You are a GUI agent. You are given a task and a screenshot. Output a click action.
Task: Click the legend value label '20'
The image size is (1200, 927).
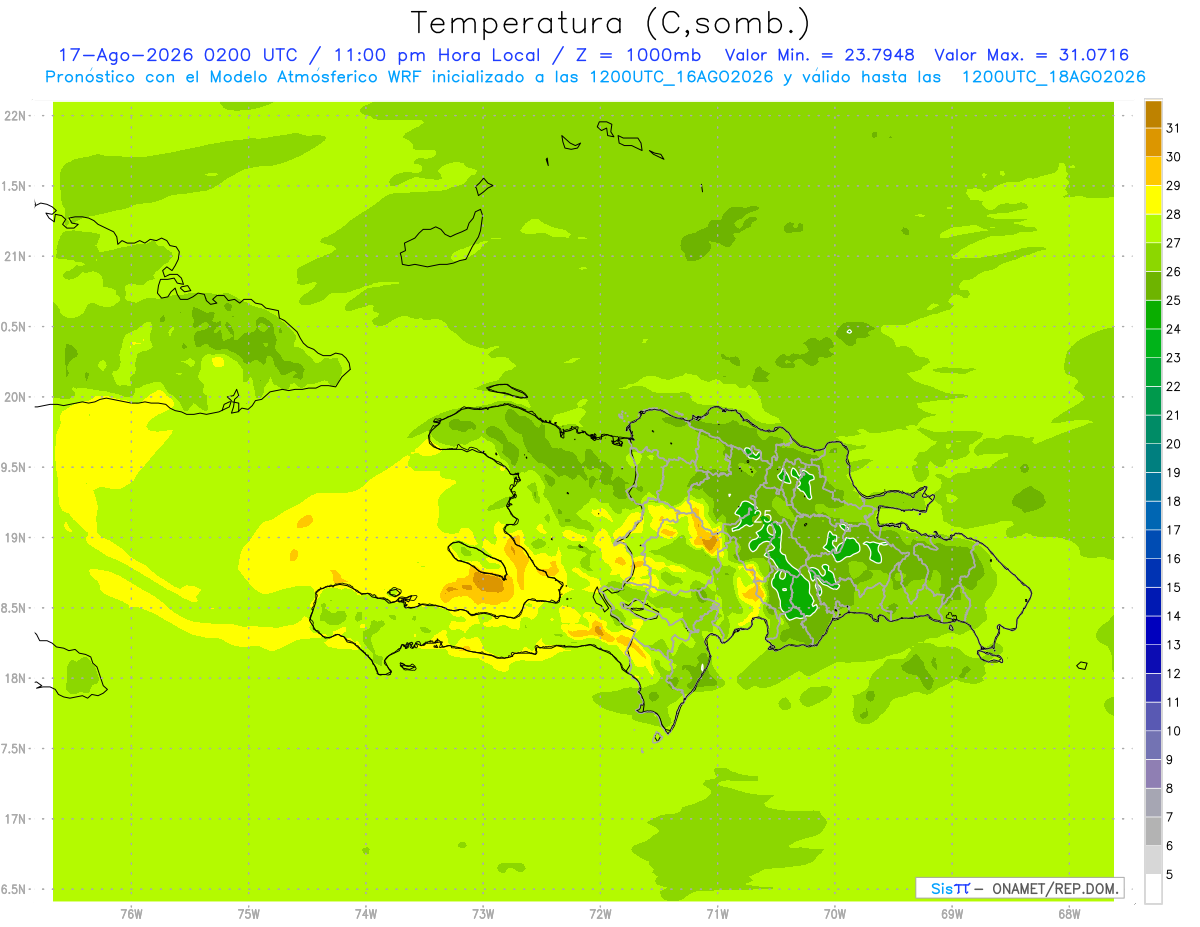pos(1173,443)
